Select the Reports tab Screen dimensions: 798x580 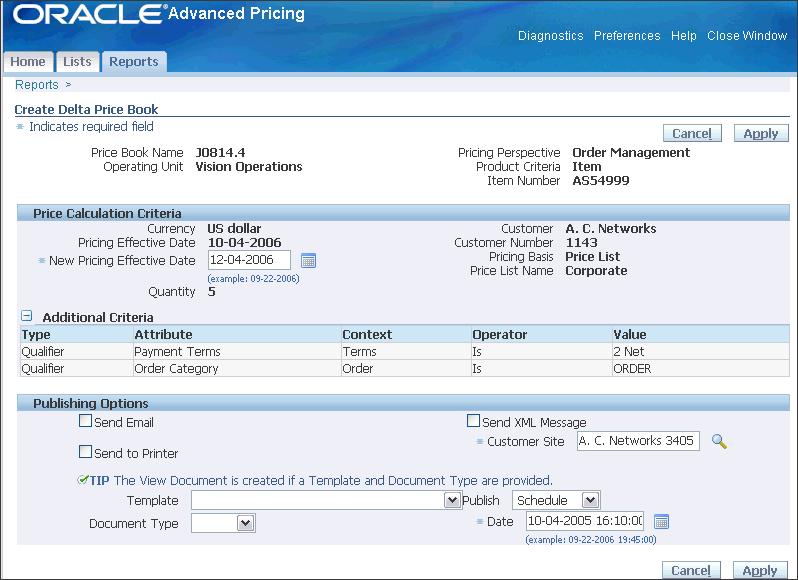point(134,62)
